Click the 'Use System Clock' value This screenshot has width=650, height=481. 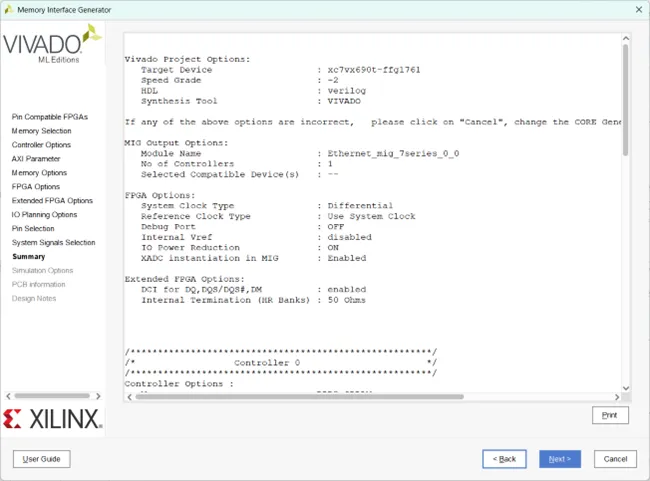click(371, 216)
